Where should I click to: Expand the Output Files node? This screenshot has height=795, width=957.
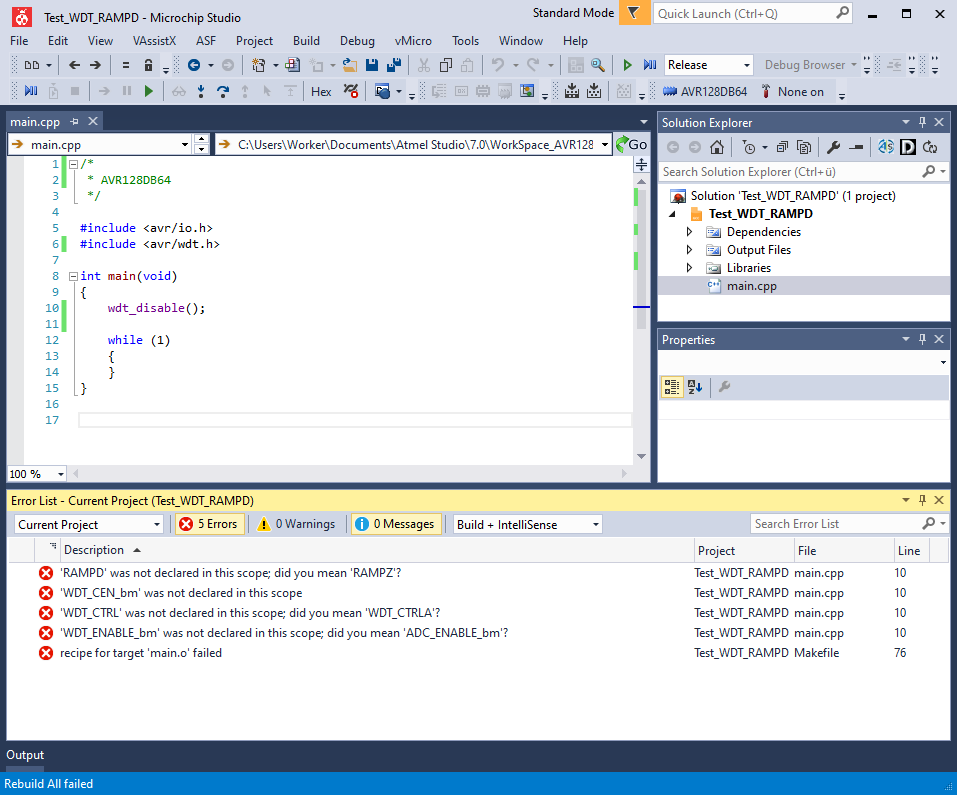(x=689, y=250)
